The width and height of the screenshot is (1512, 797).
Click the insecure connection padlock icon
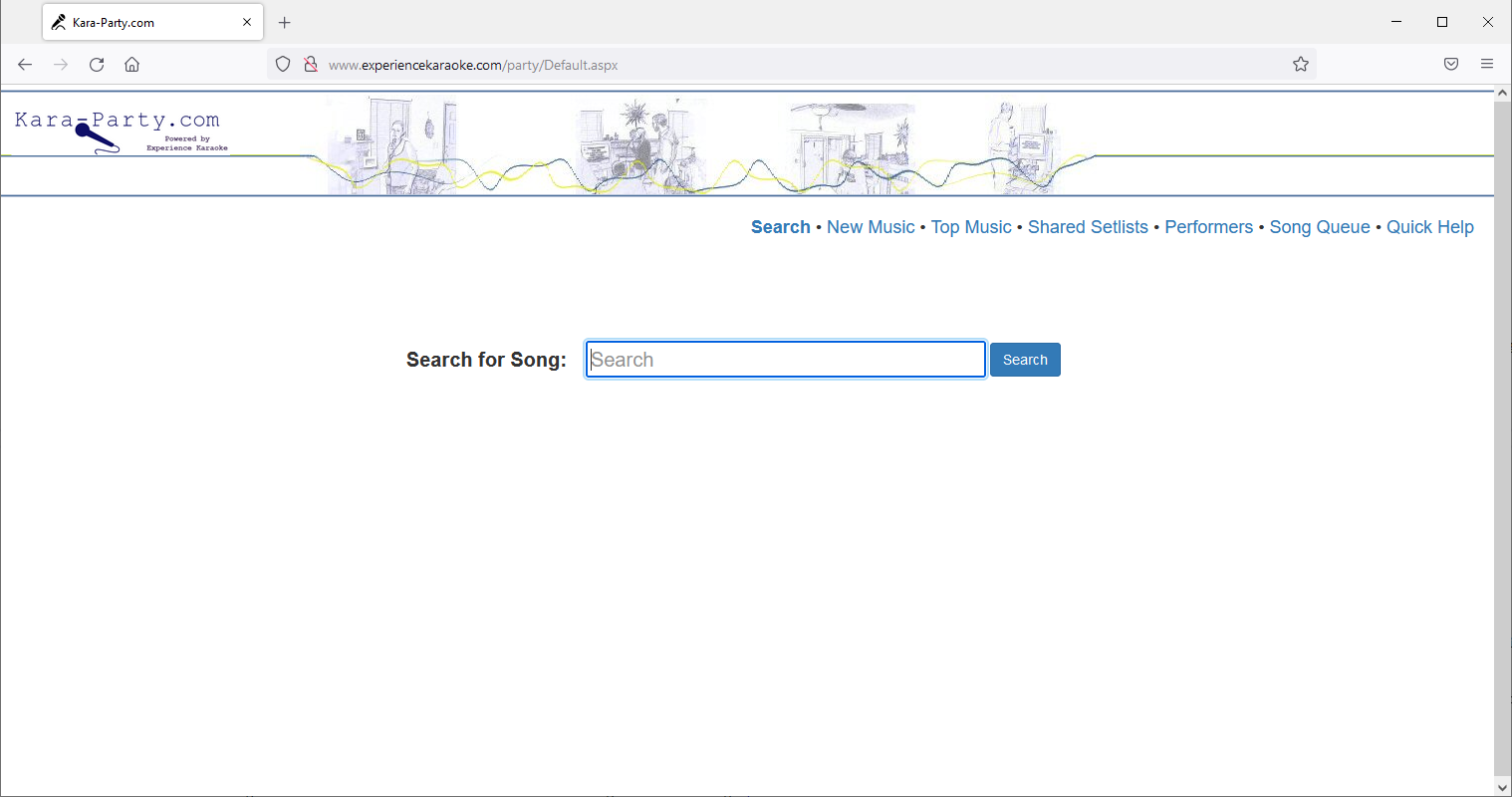pos(311,65)
